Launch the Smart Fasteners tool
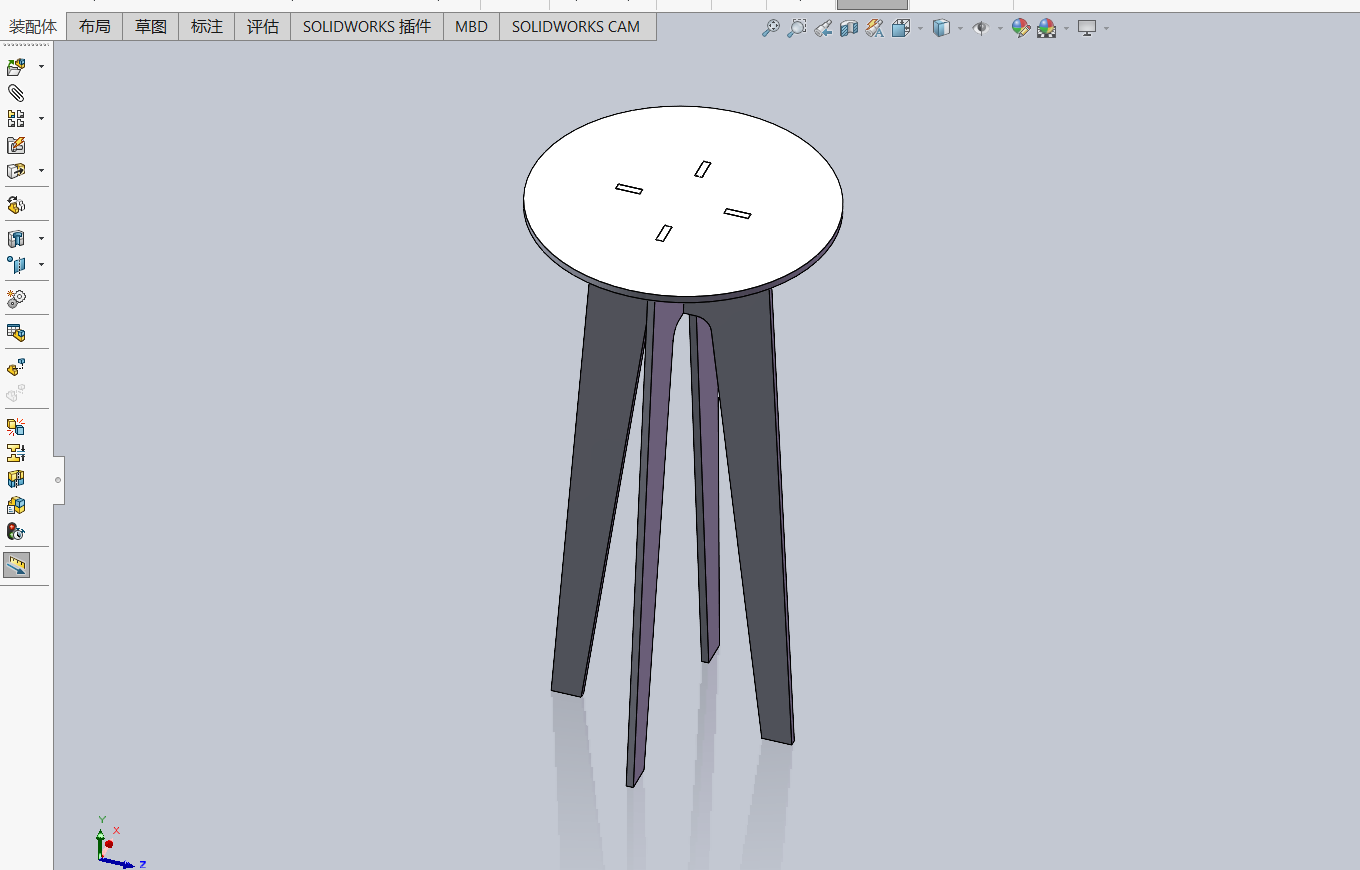This screenshot has width=1360, height=870. tap(16, 145)
